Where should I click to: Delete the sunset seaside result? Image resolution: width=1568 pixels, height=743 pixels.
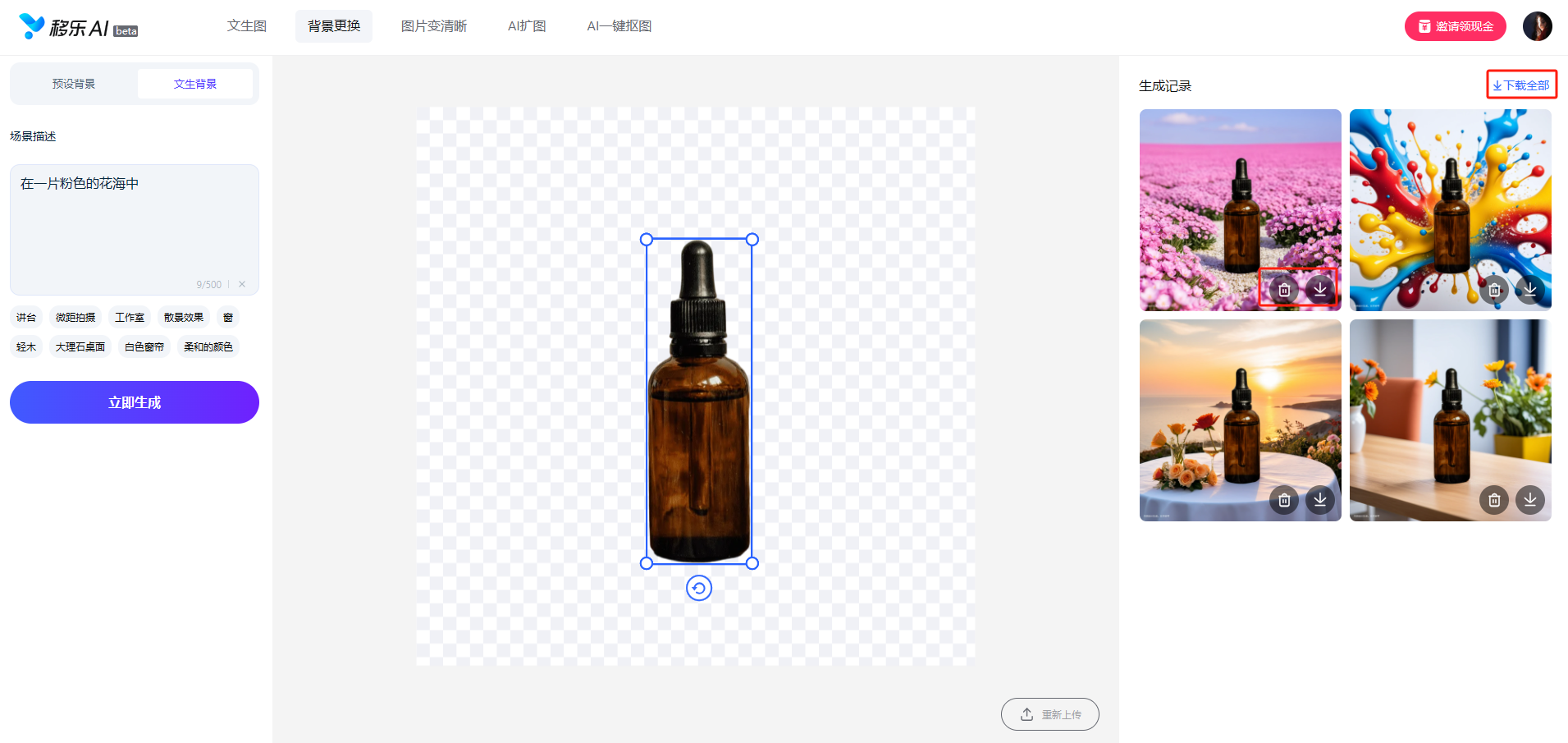1284,500
